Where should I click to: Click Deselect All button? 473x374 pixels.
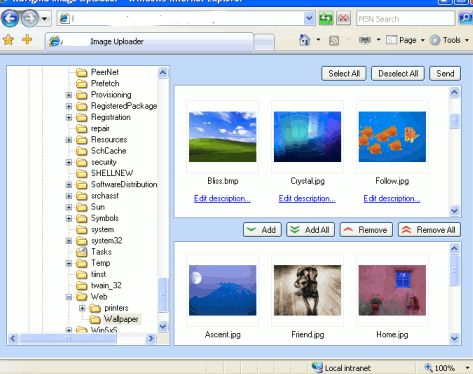tap(398, 73)
